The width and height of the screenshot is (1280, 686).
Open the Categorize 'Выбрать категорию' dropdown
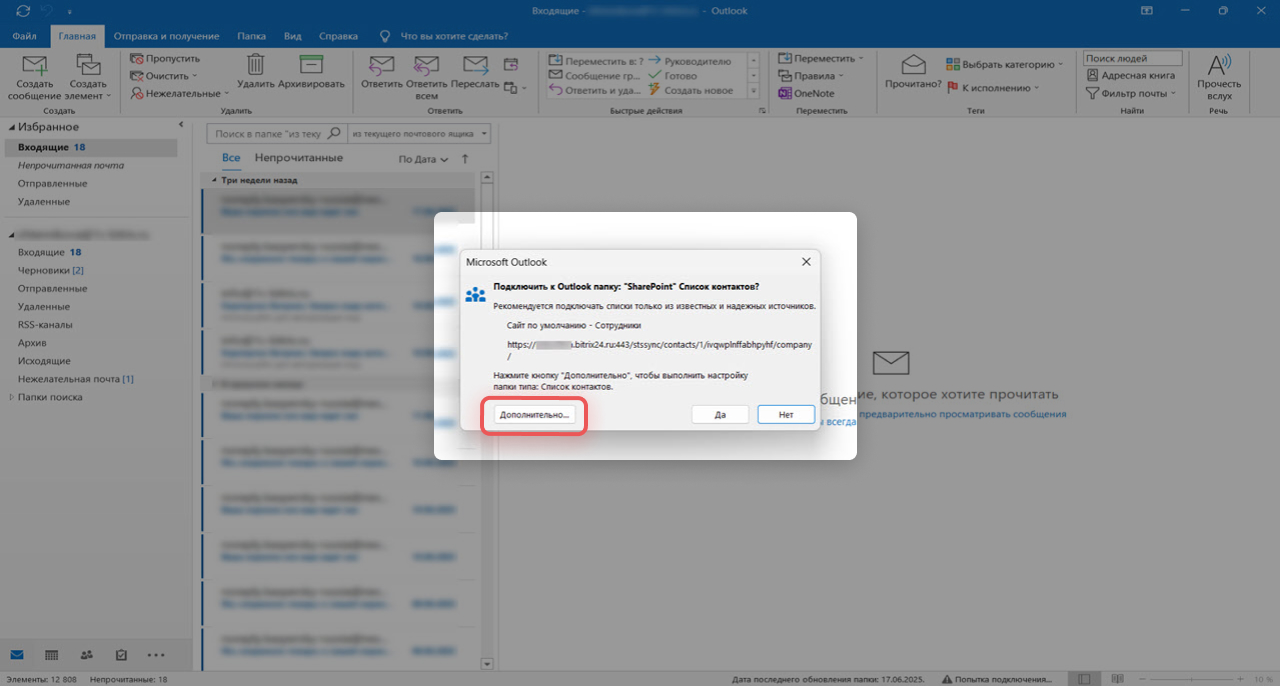pyautogui.click(x=1005, y=64)
